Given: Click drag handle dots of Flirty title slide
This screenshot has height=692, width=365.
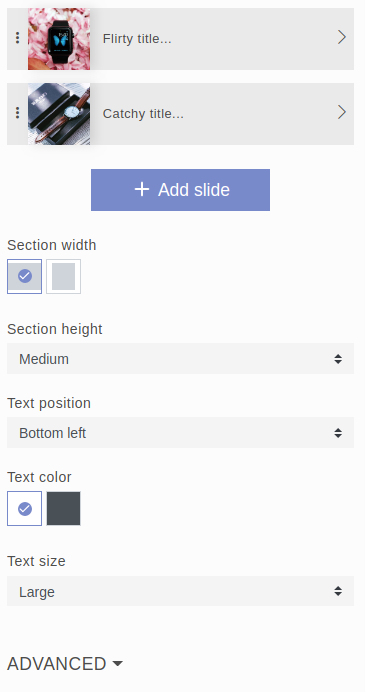Looking at the screenshot, I should [x=17, y=38].
